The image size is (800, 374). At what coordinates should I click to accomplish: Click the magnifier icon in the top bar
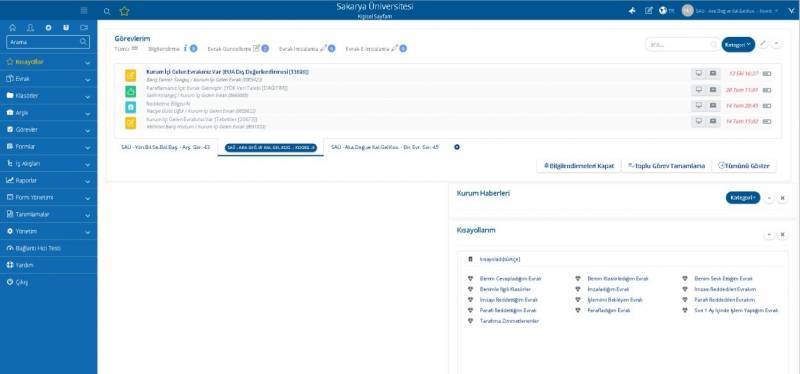pos(107,11)
